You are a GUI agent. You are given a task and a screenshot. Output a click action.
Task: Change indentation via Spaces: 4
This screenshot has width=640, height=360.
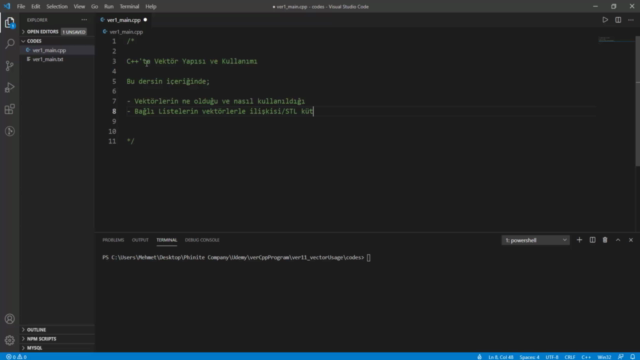pyautogui.click(x=529, y=357)
